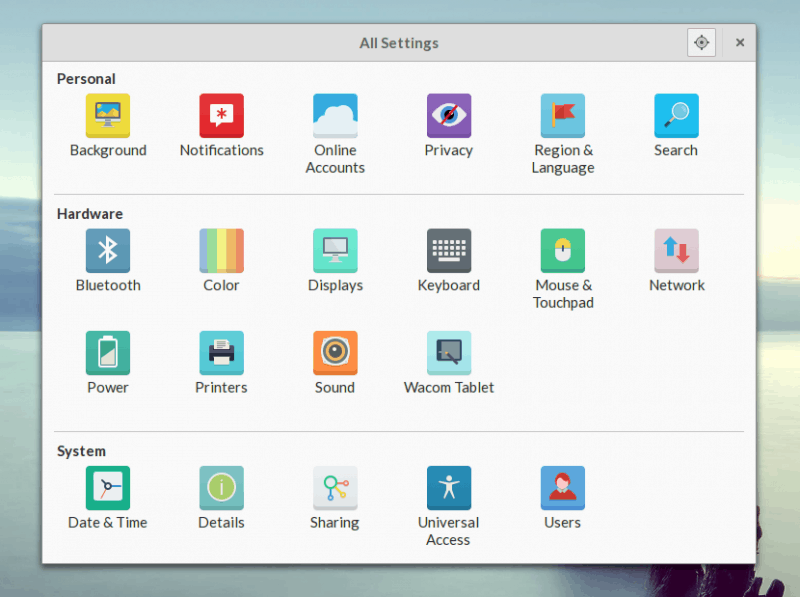Viewport: 800px width, 597px height.
Task: Open Wacom Tablet settings
Action: coord(448,353)
